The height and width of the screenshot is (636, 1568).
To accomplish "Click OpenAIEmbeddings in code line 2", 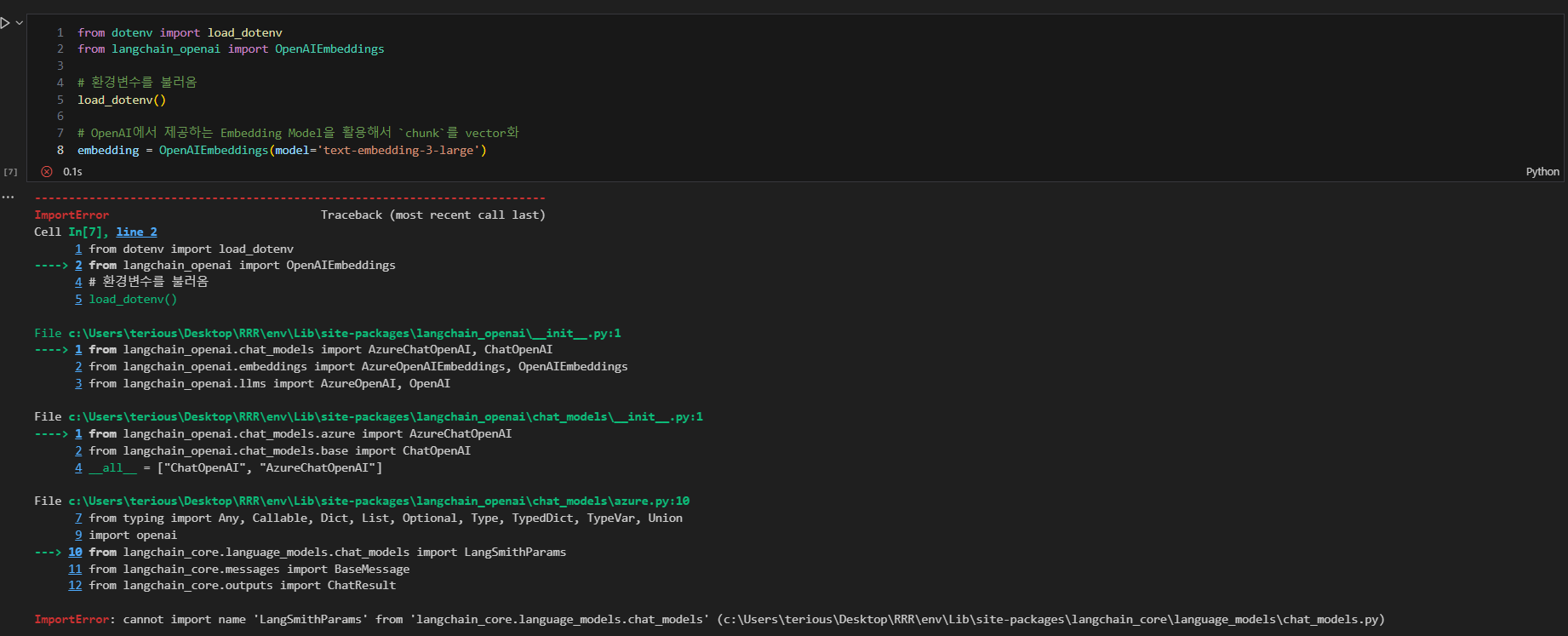I will click(x=329, y=49).
